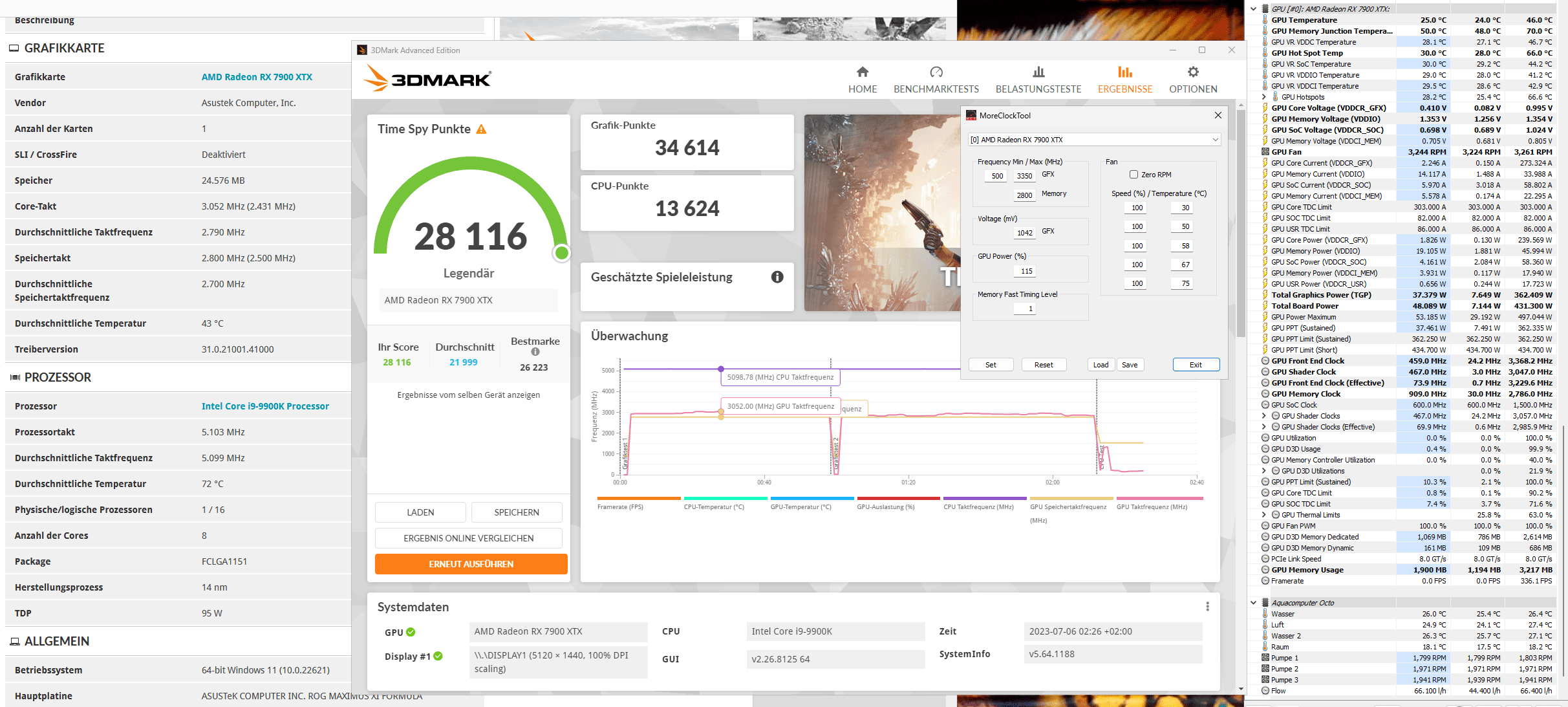Click the 3DMark window vertical scrollbar
The width and height of the screenshot is (1568, 707).
tap(1240, 224)
